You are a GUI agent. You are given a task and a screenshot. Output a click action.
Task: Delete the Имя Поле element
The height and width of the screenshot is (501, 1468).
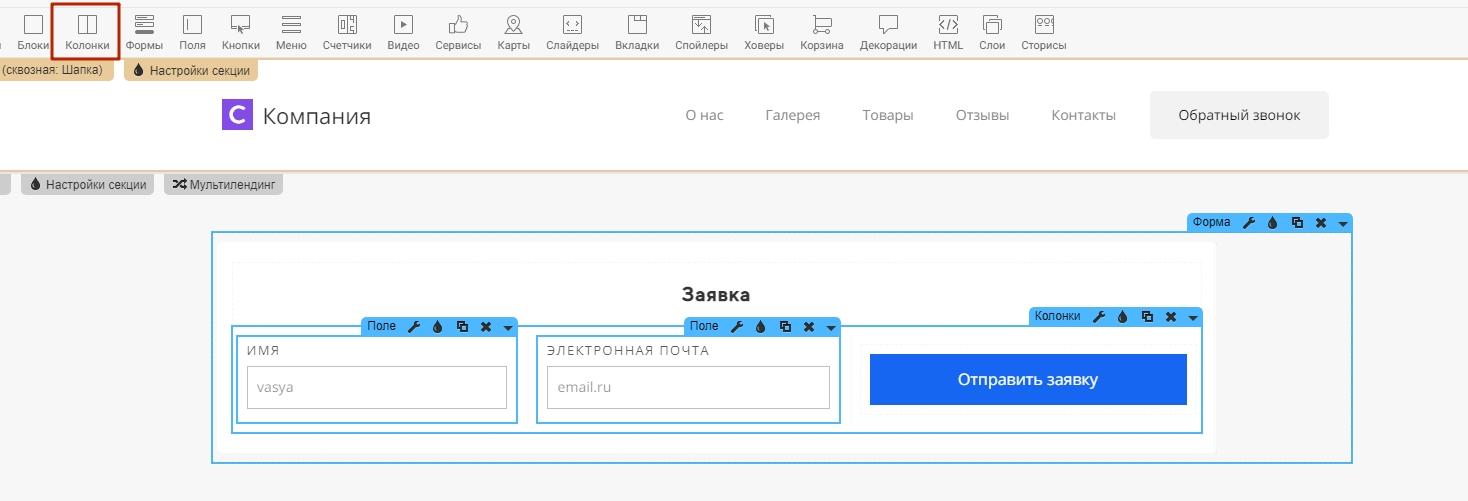[x=486, y=326]
